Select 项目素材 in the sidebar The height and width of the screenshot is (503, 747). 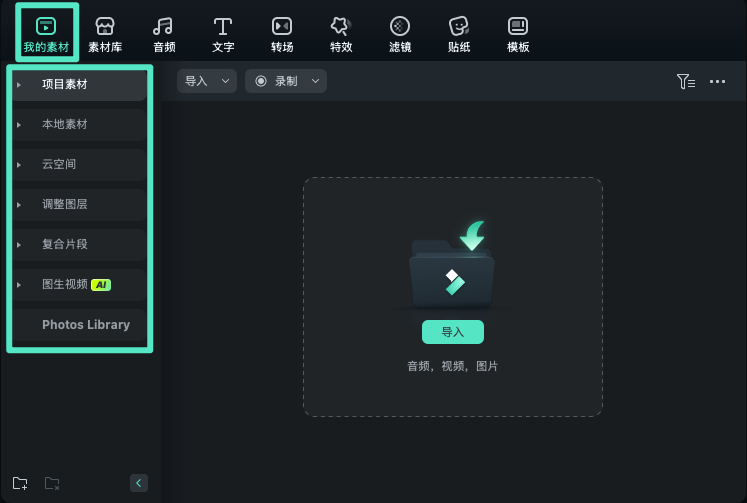pyautogui.click(x=80, y=85)
